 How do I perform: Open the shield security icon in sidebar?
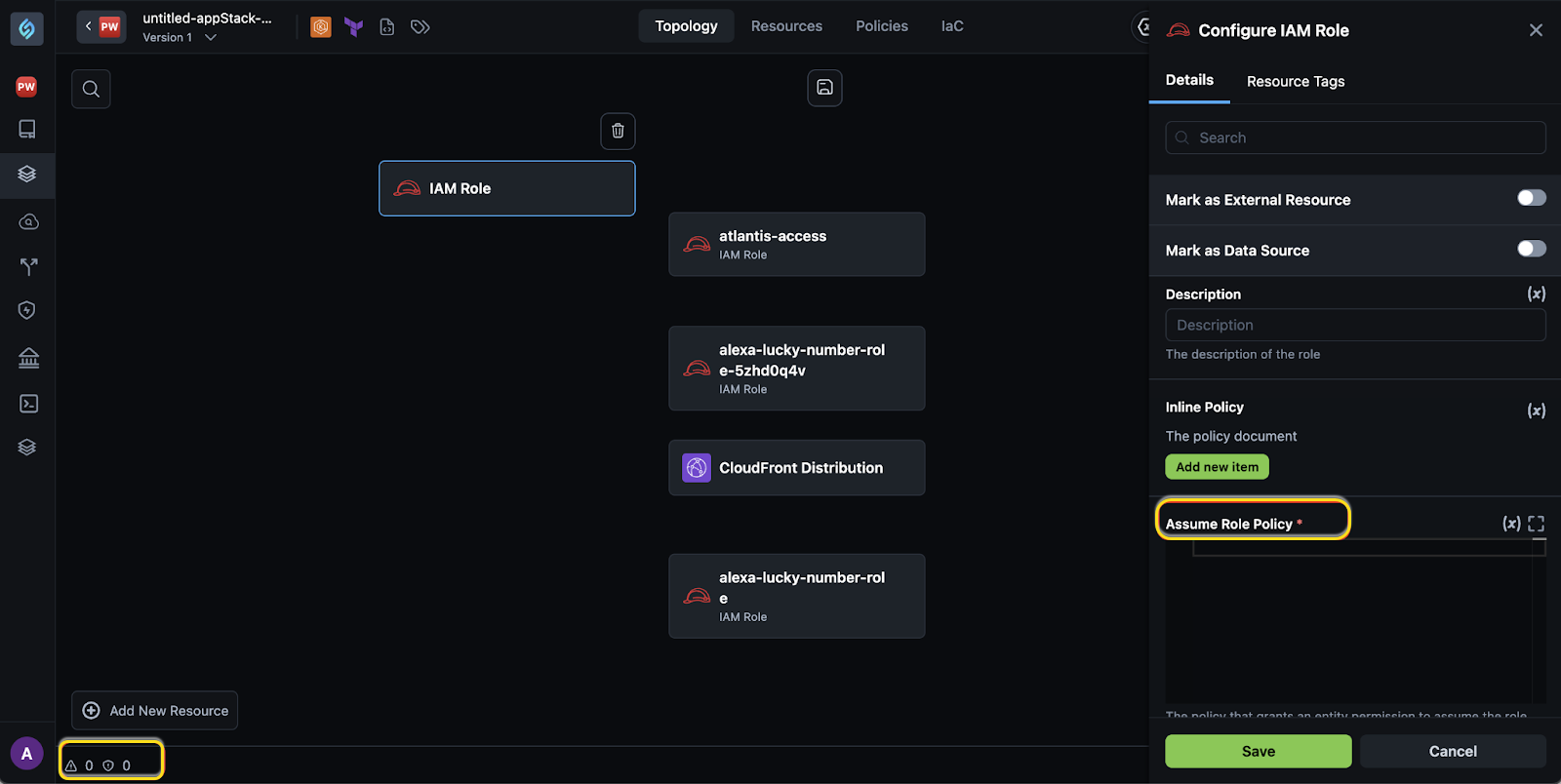click(27, 310)
